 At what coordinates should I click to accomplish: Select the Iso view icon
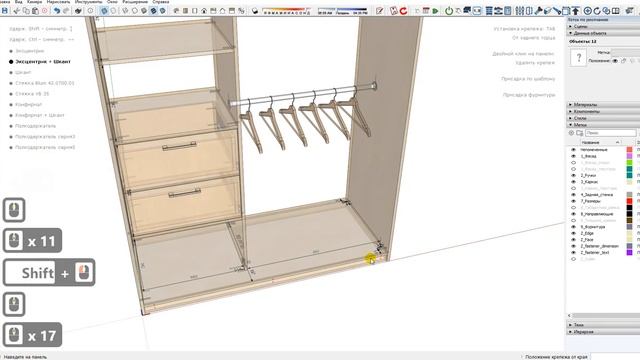[176, 11]
